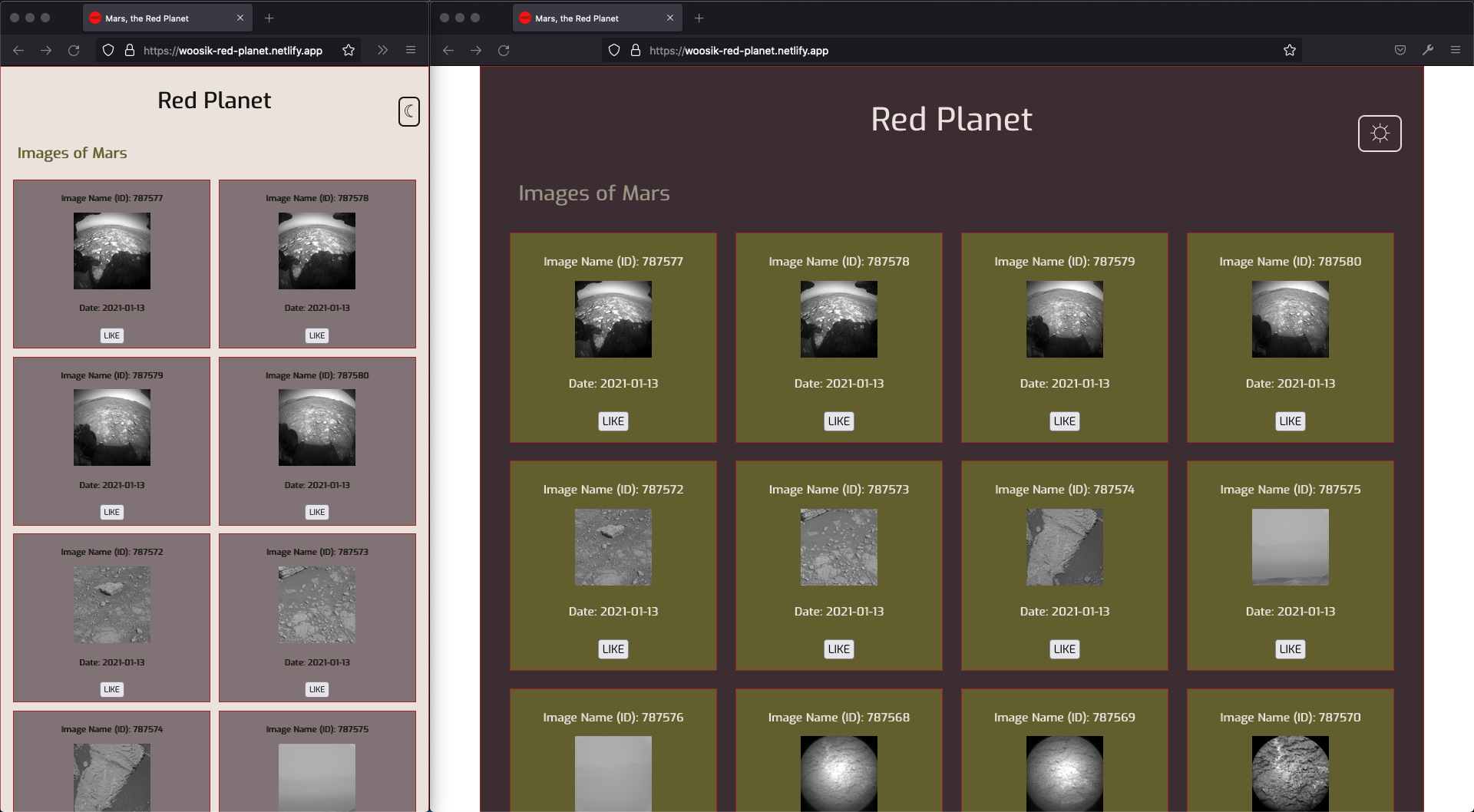This screenshot has width=1474, height=812.
Task: Open Mars photo 787572 thumbnail in left window
Action: point(112,605)
